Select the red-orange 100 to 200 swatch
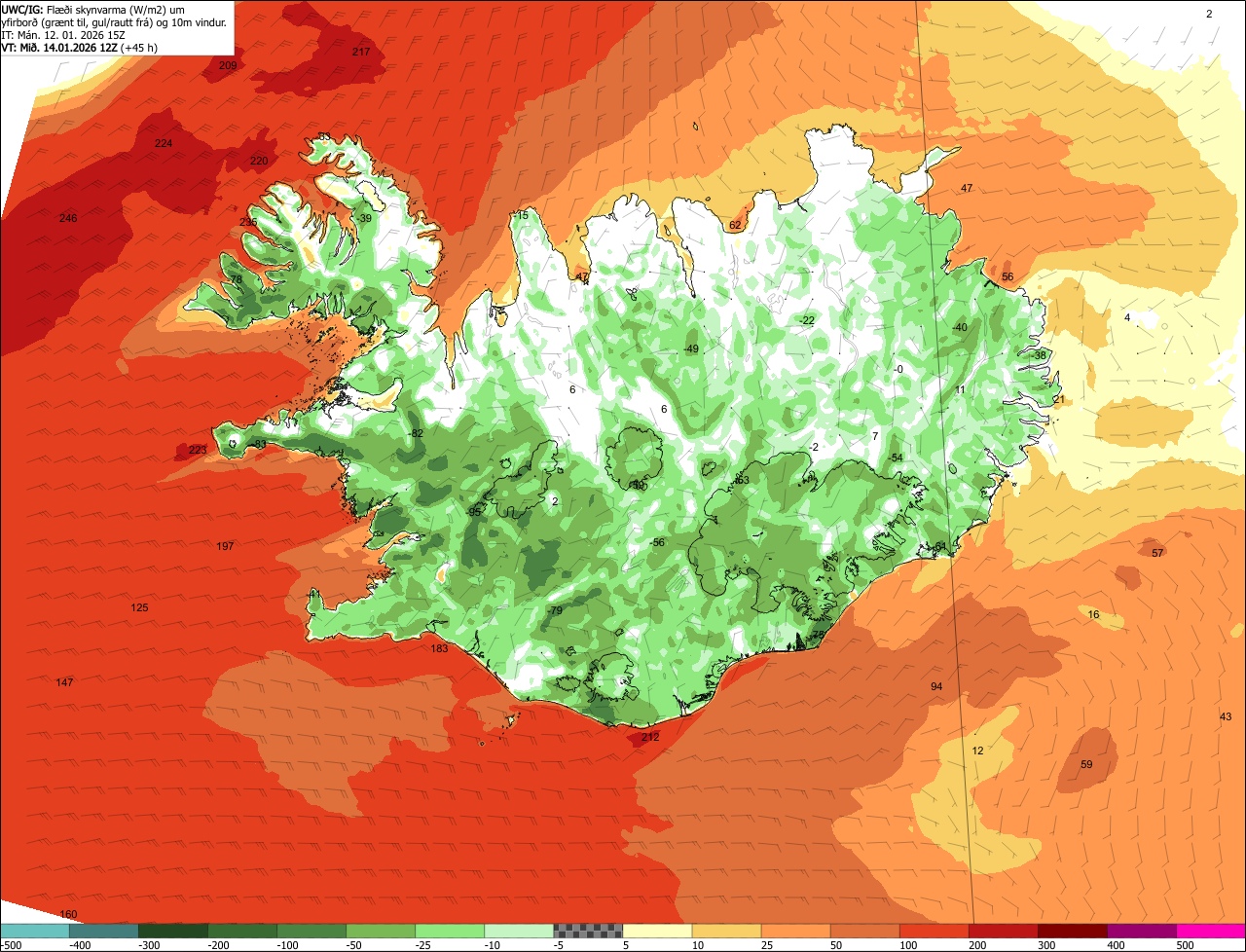The width and height of the screenshot is (1246, 952). pos(933,931)
